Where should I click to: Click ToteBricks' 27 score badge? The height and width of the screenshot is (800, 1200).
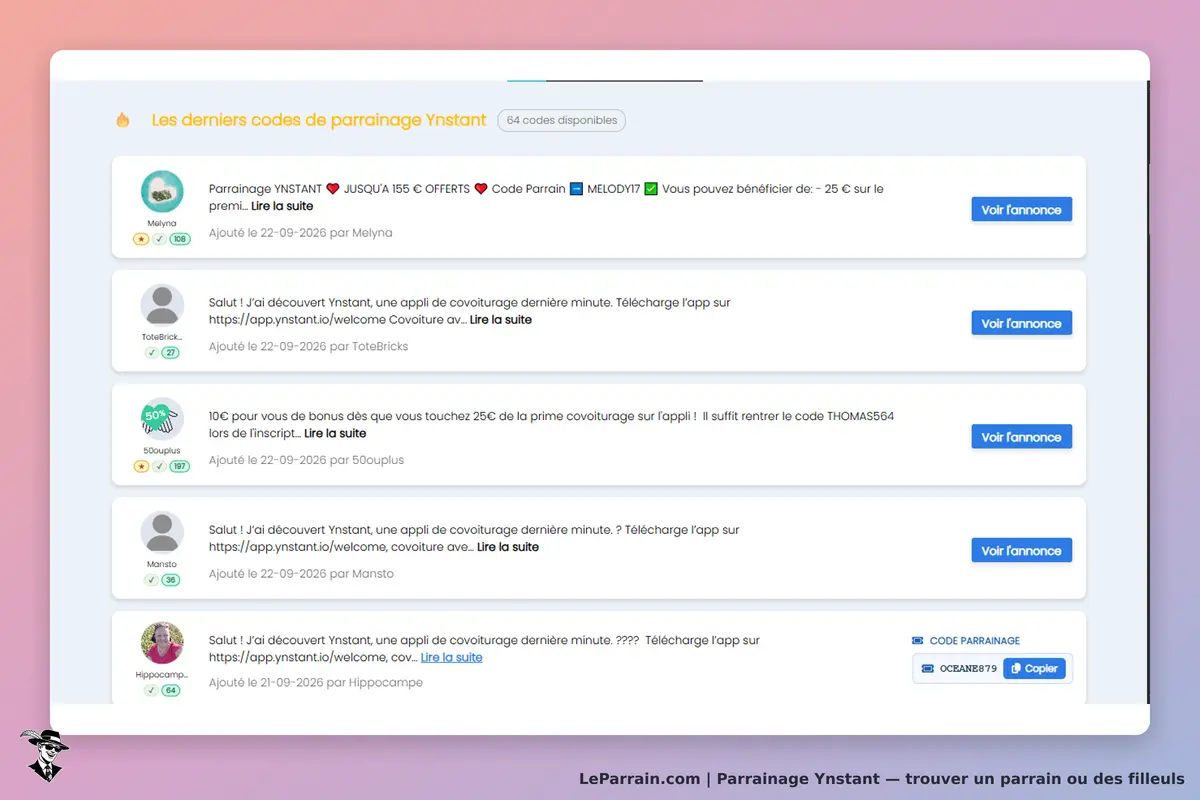point(171,353)
